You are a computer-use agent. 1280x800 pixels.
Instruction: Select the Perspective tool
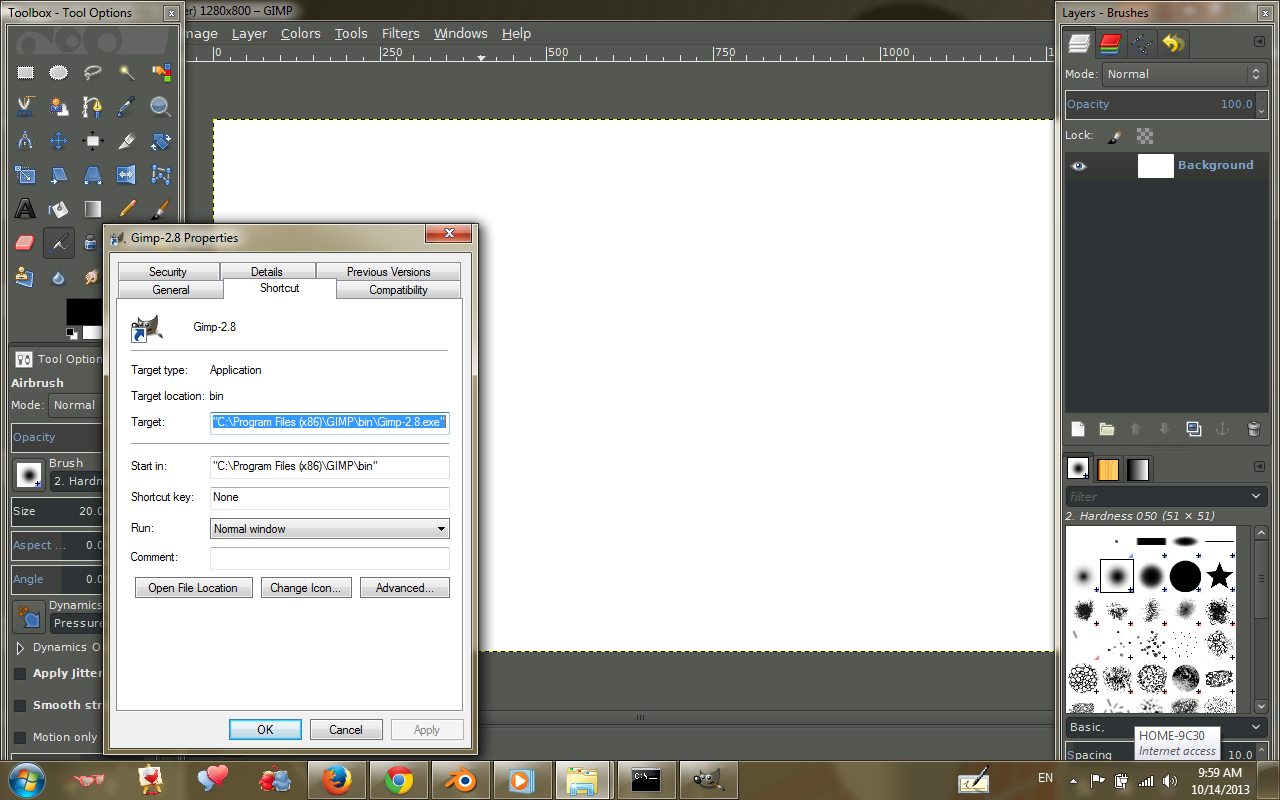(x=93, y=175)
